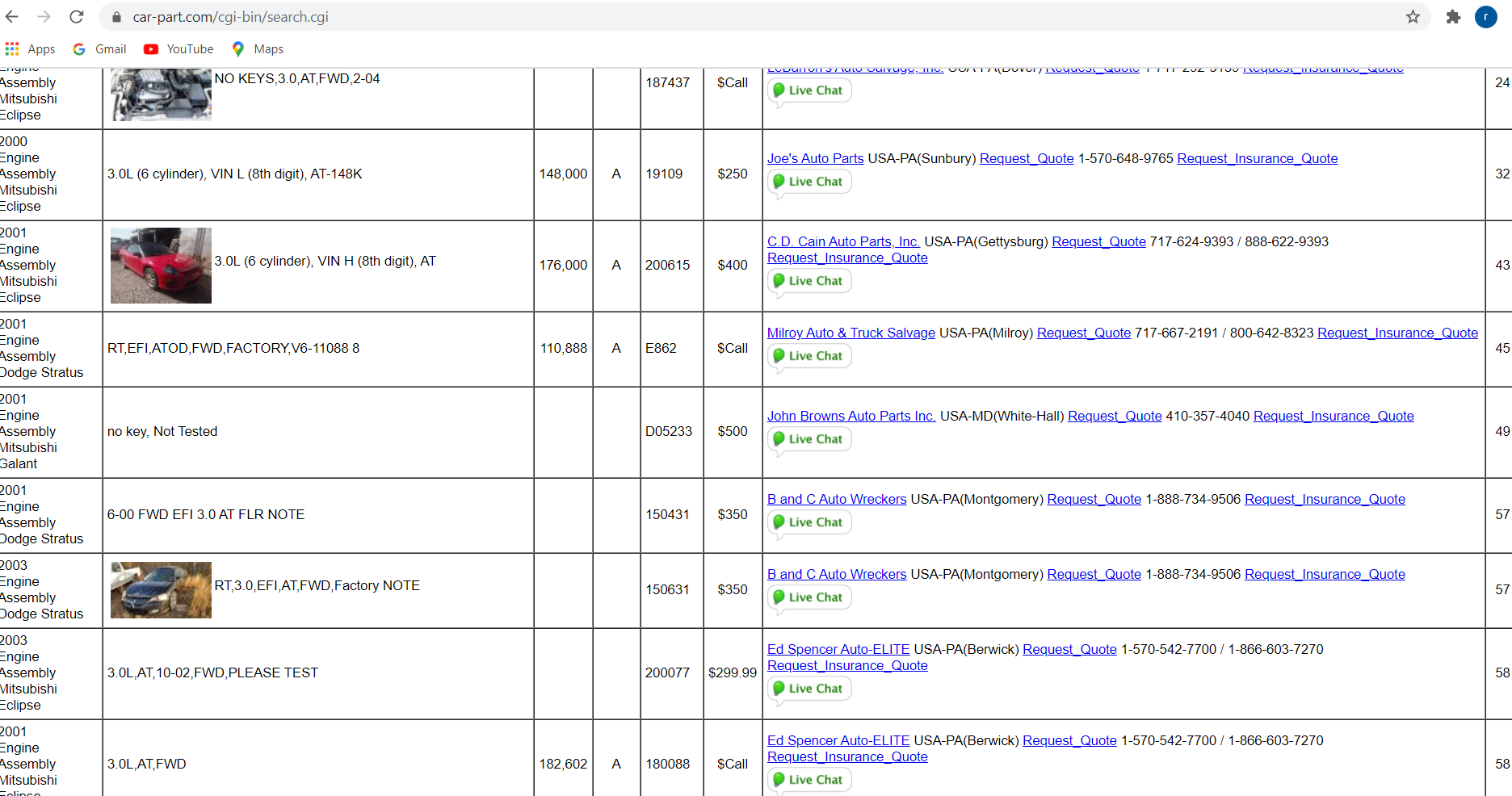Request a quote for stock 150431 engine
This screenshot has height=796, width=1512.
(x=1094, y=500)
